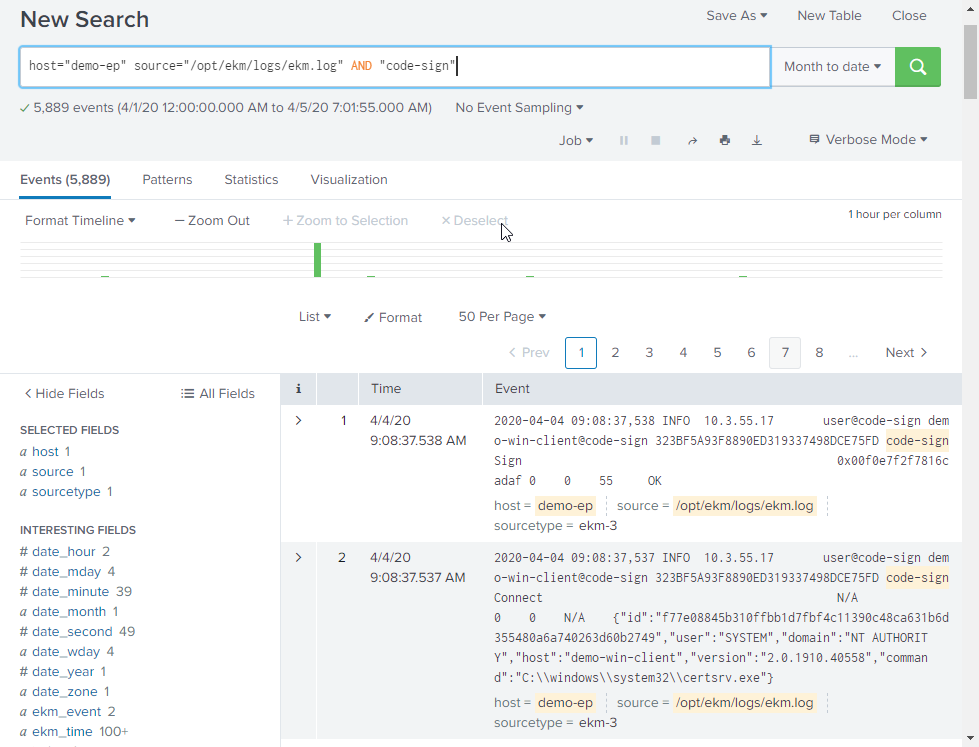Print search results

point(724,141)
